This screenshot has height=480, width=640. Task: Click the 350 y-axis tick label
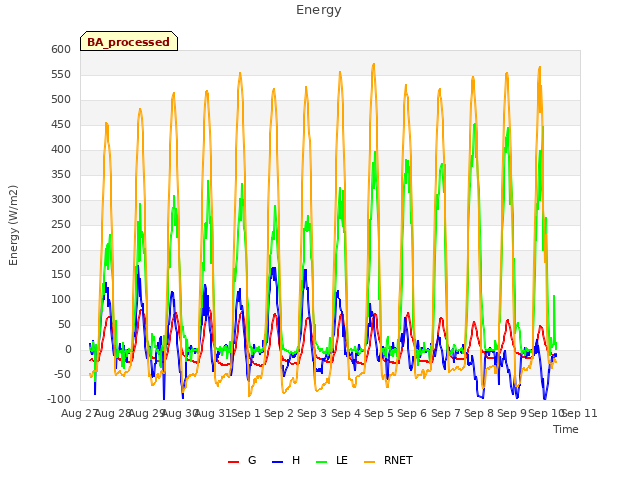coord(61,175)
